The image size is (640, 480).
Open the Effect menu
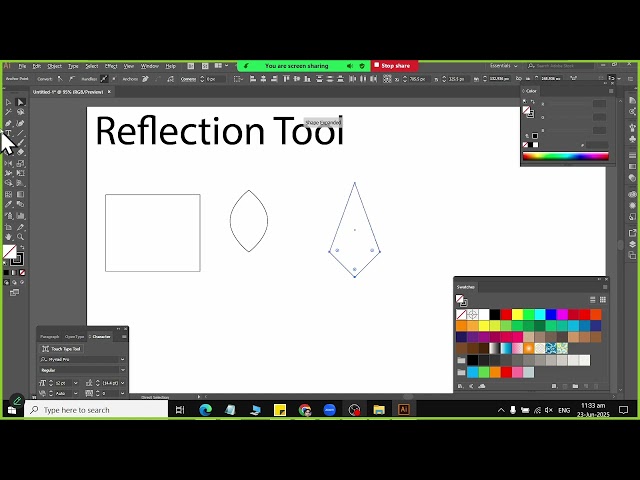pyautogui.click(x=111, y=66)
